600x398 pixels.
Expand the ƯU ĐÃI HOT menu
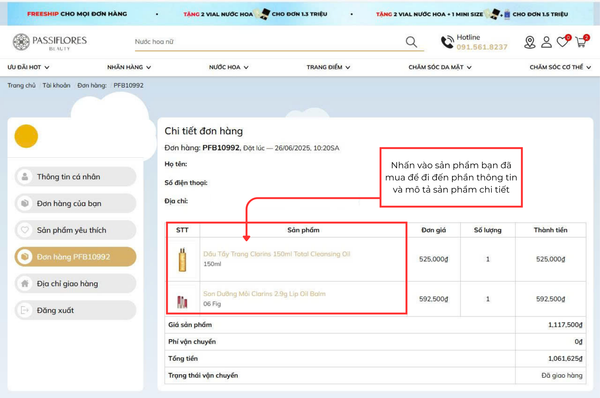pos(28,67)
